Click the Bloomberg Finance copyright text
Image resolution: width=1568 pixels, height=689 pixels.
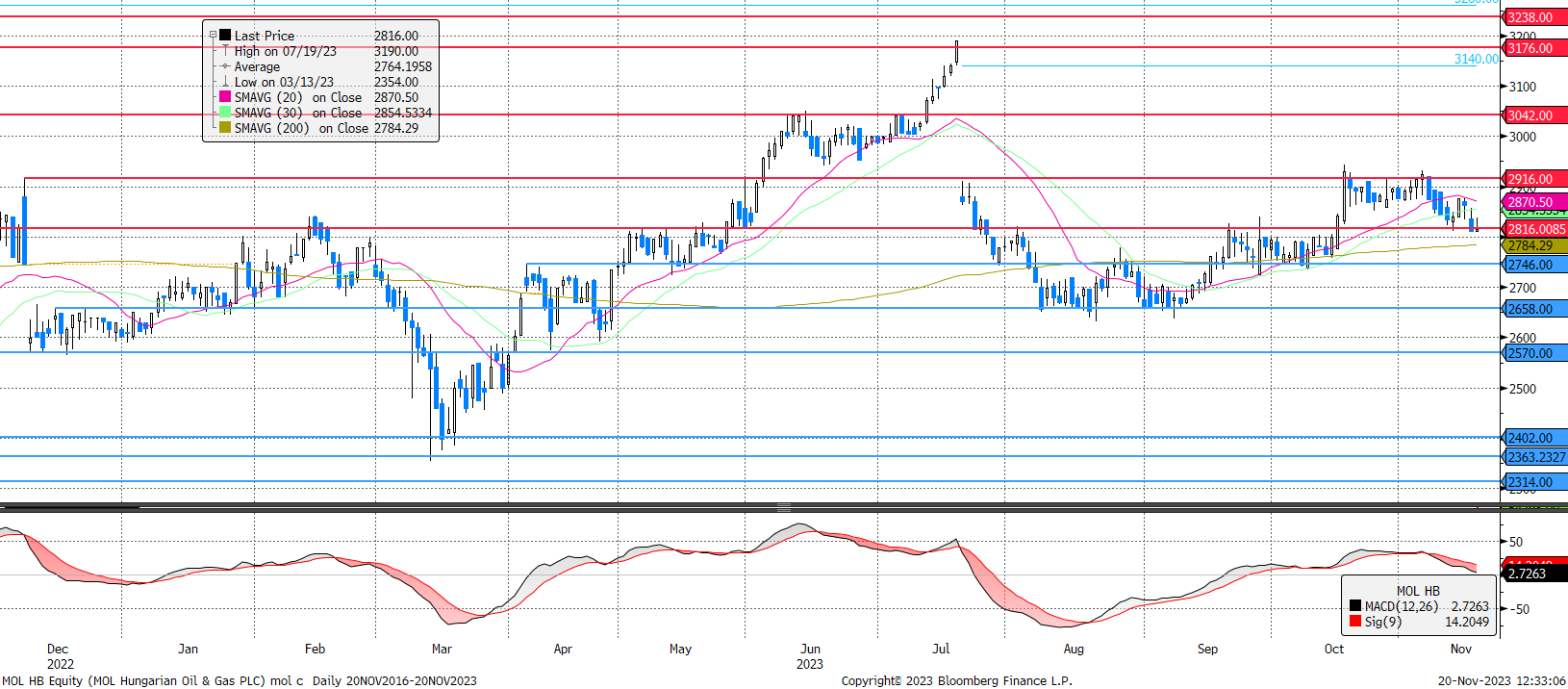coord(956,680)
